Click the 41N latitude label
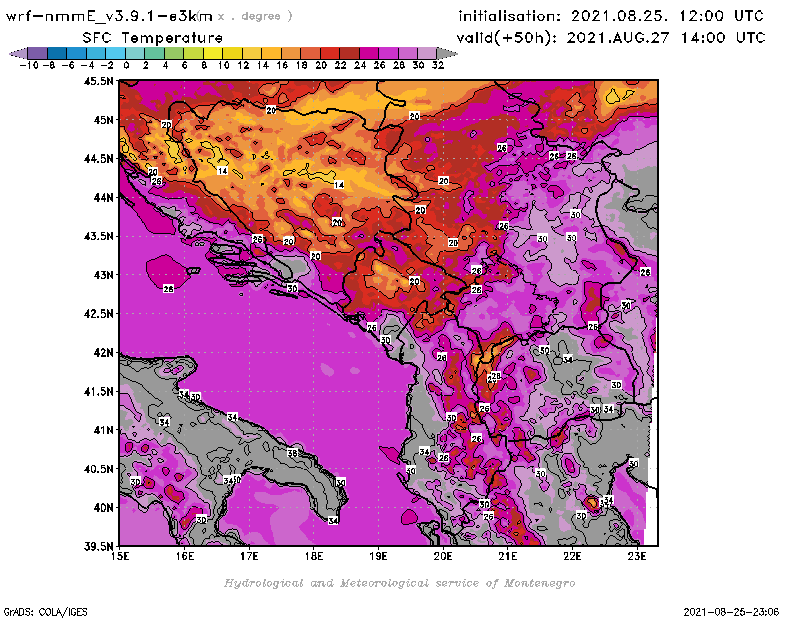Viewport: 800px width, 618px height. 103,430
